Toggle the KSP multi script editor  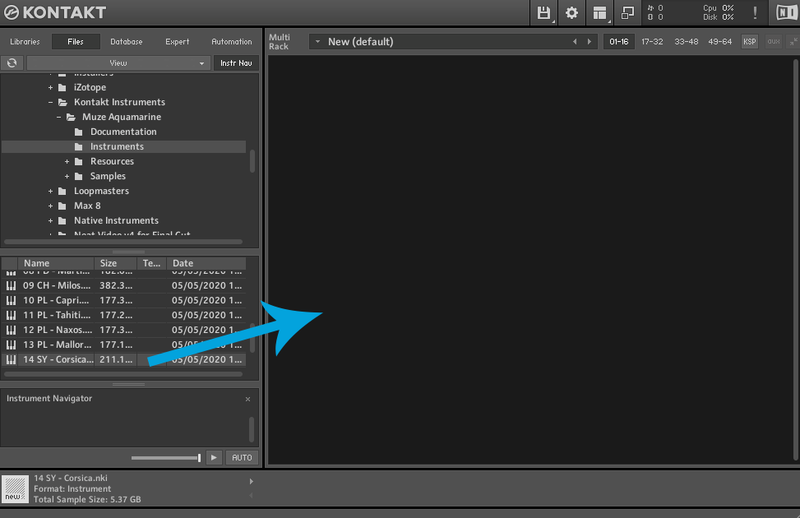[x=749, y=42]
